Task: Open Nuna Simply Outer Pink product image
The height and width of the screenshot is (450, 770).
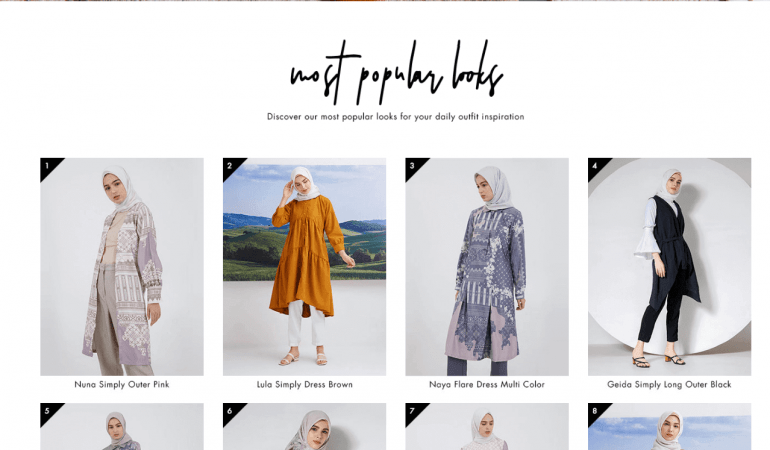Action: pos(122,267)
